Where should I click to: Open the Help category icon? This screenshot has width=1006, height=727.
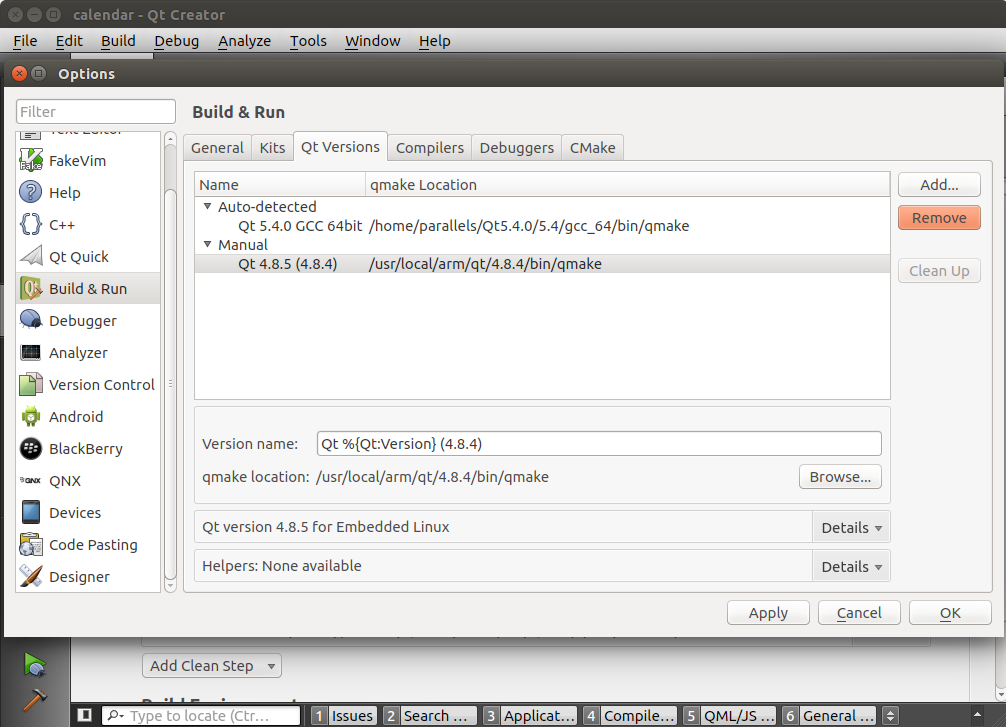point(31,192)
